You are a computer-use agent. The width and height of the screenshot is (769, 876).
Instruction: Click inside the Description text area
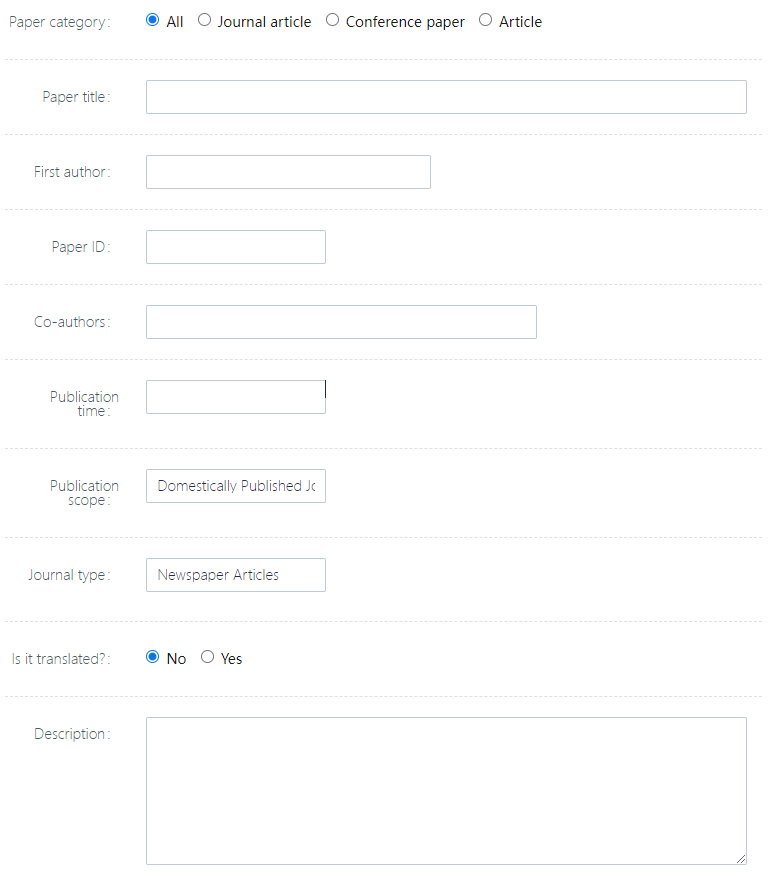(x=446, y=790)
